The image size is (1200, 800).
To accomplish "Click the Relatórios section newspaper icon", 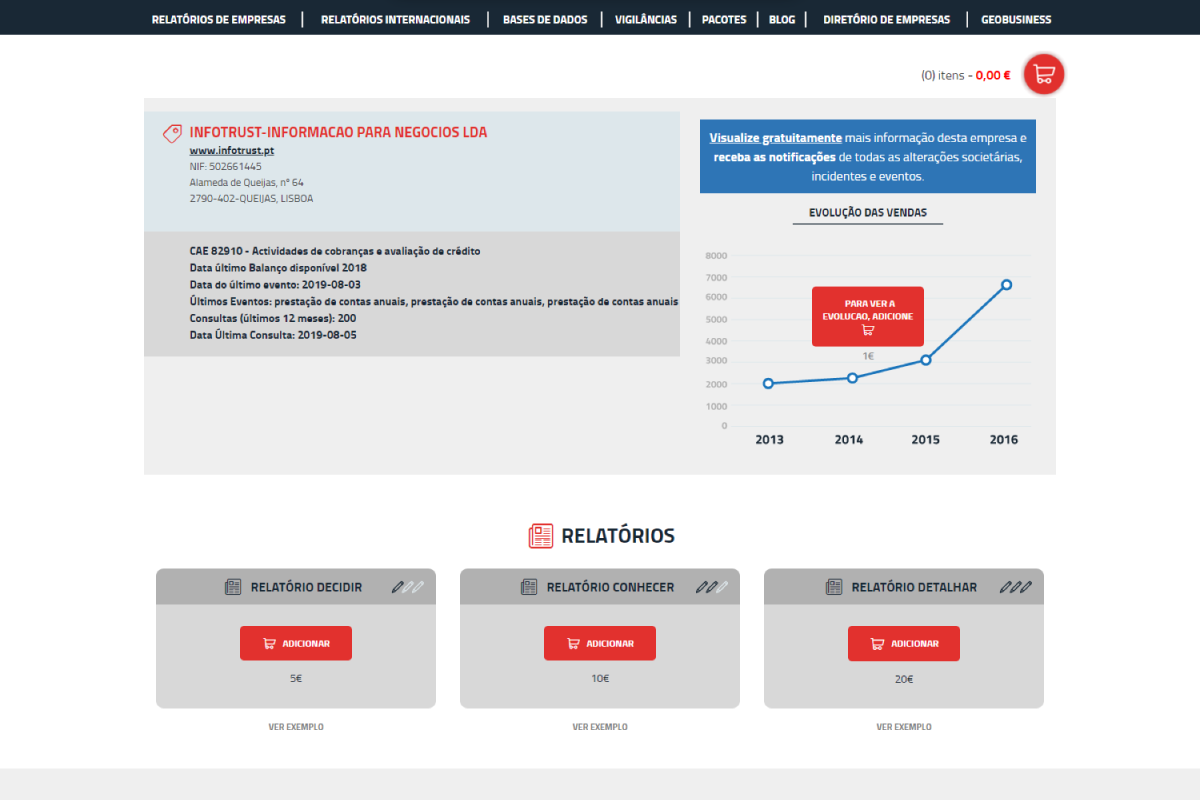I will tap(541, 536).
